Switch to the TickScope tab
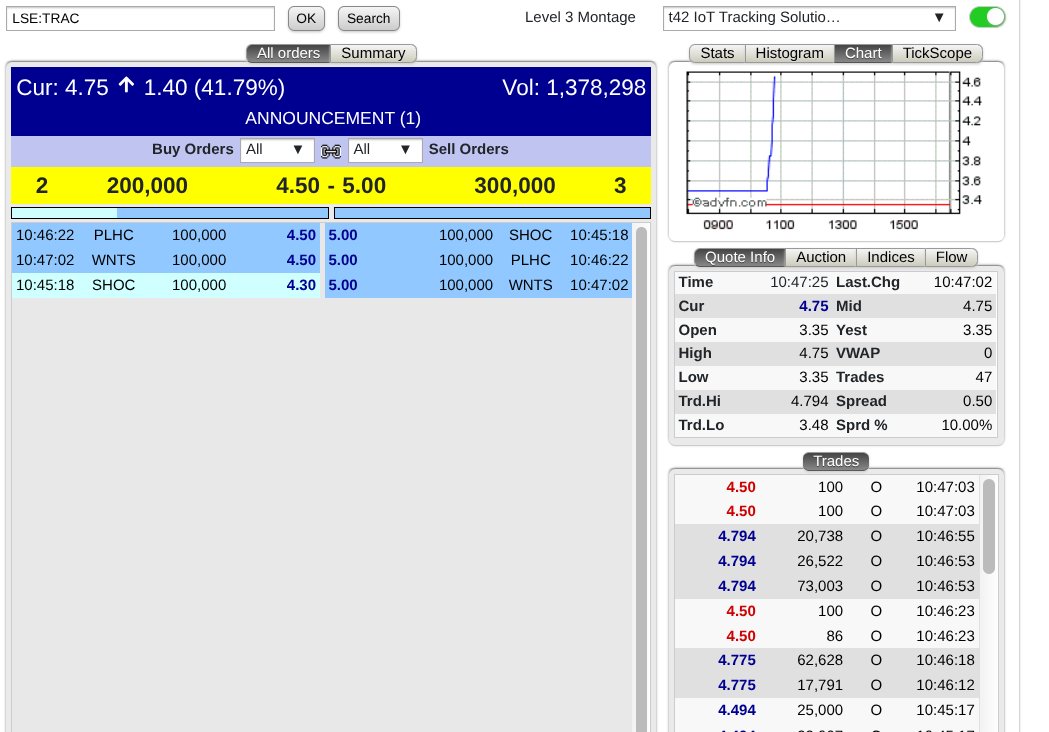 (x=937, y=53)
